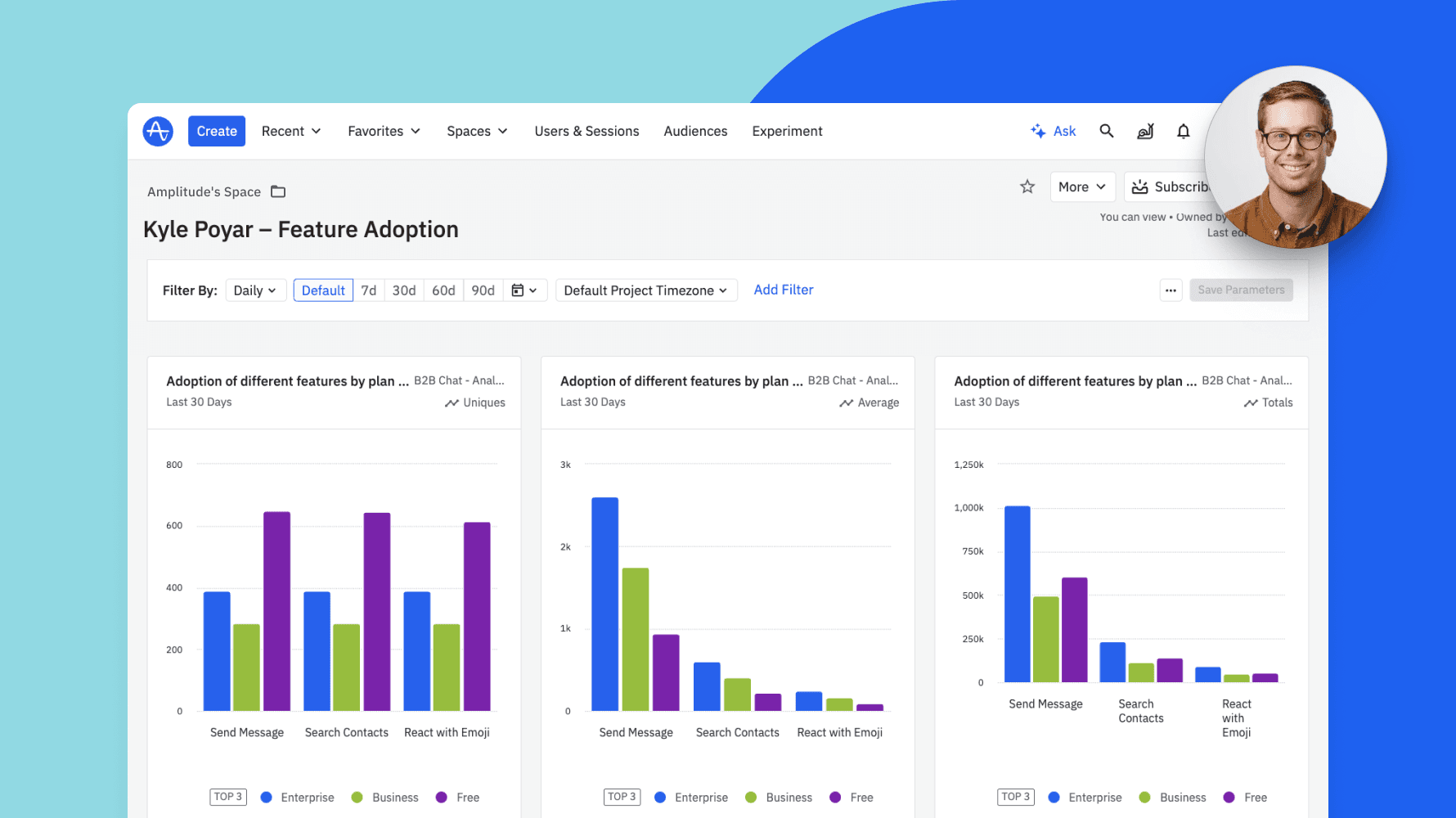Open data monitoring via the snail chart icon
This screenshot has width=1456, height=818.
click(1145, 131)
